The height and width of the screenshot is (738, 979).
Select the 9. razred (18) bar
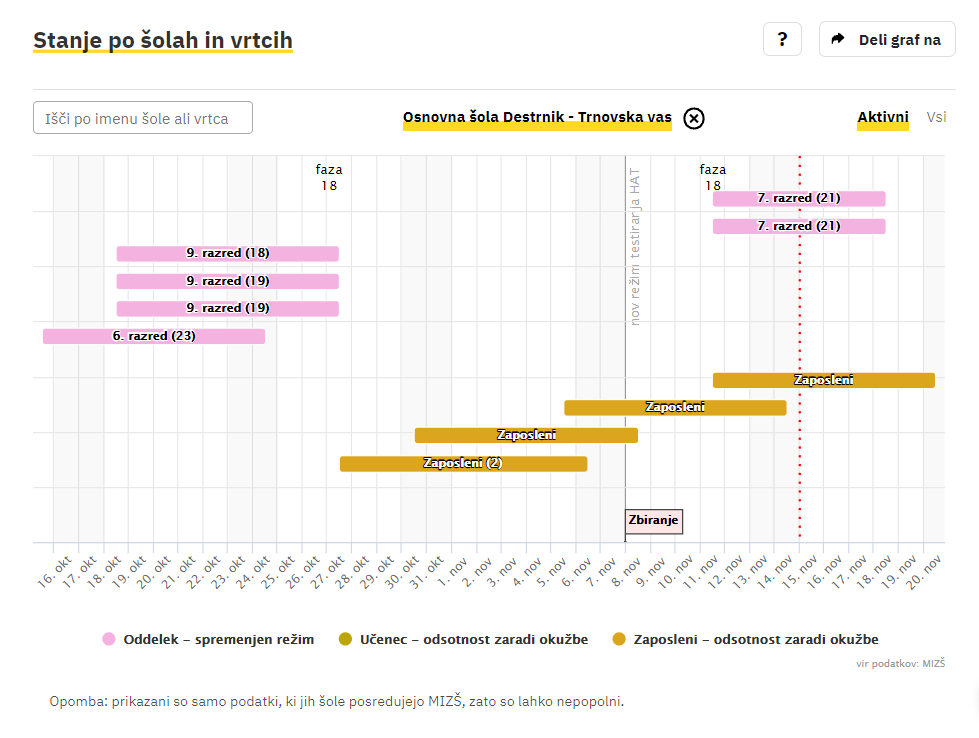[x=227, y=253]
